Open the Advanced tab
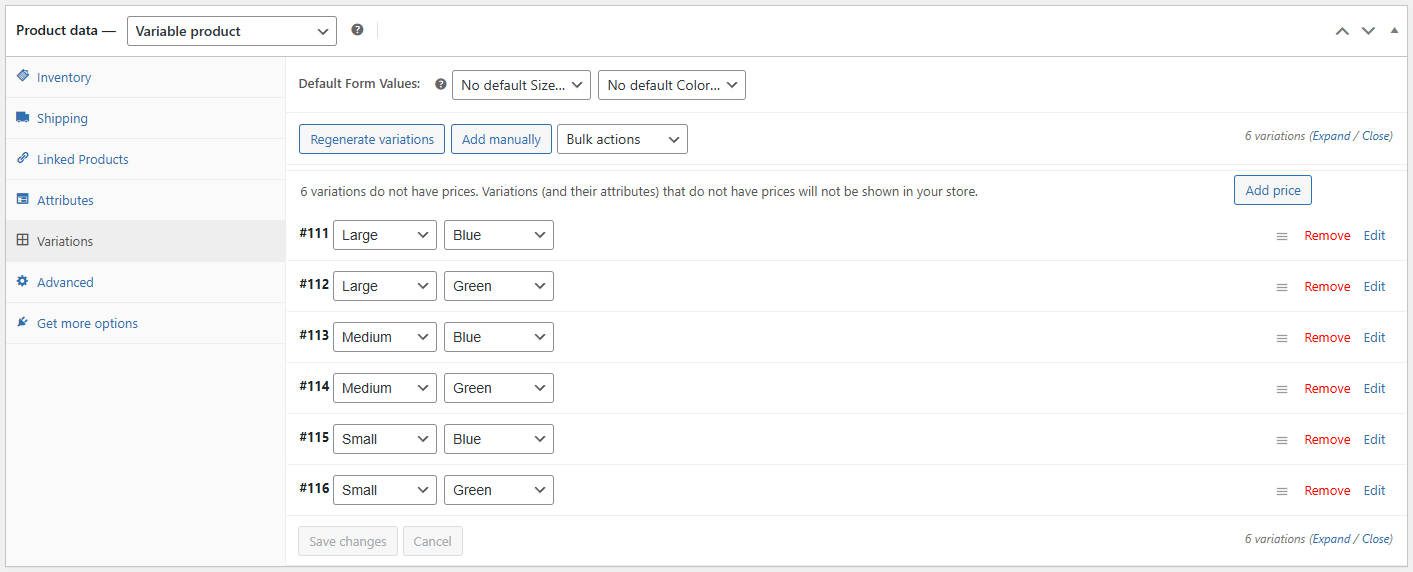The width and height of the screenshot is (1413, 572). pos(145,282)
